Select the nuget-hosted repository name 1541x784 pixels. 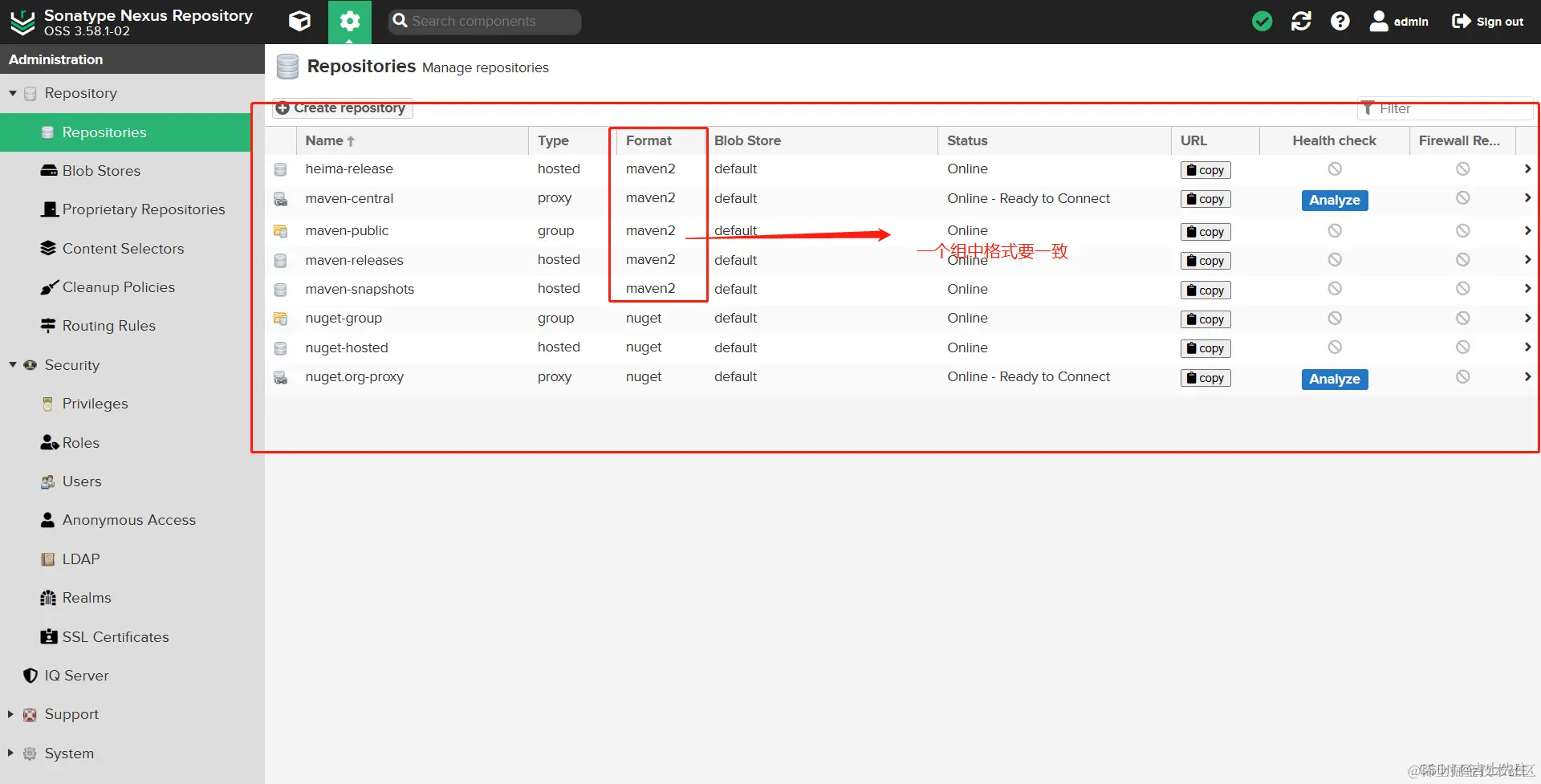pyautogui.click(x=347, y=347)
